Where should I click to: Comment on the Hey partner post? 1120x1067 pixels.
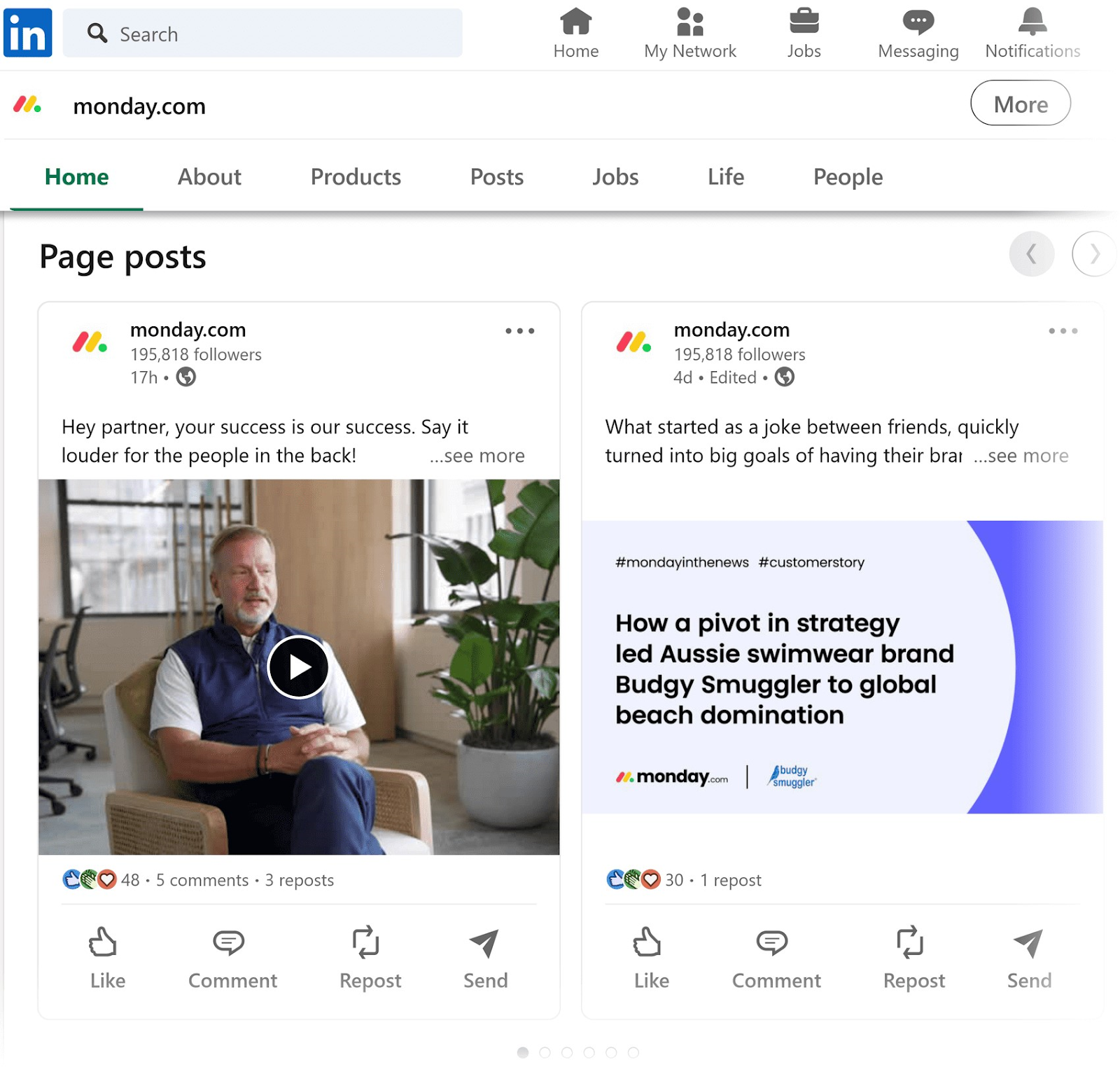(232, 958)
